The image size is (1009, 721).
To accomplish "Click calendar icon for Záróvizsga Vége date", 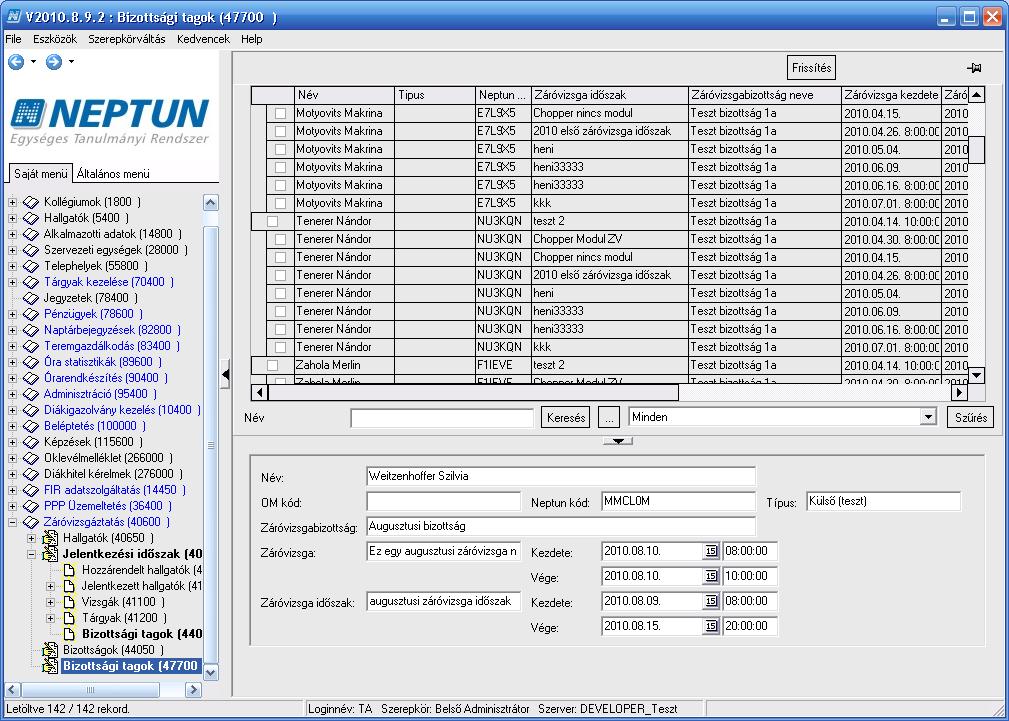I will (711, 576).
